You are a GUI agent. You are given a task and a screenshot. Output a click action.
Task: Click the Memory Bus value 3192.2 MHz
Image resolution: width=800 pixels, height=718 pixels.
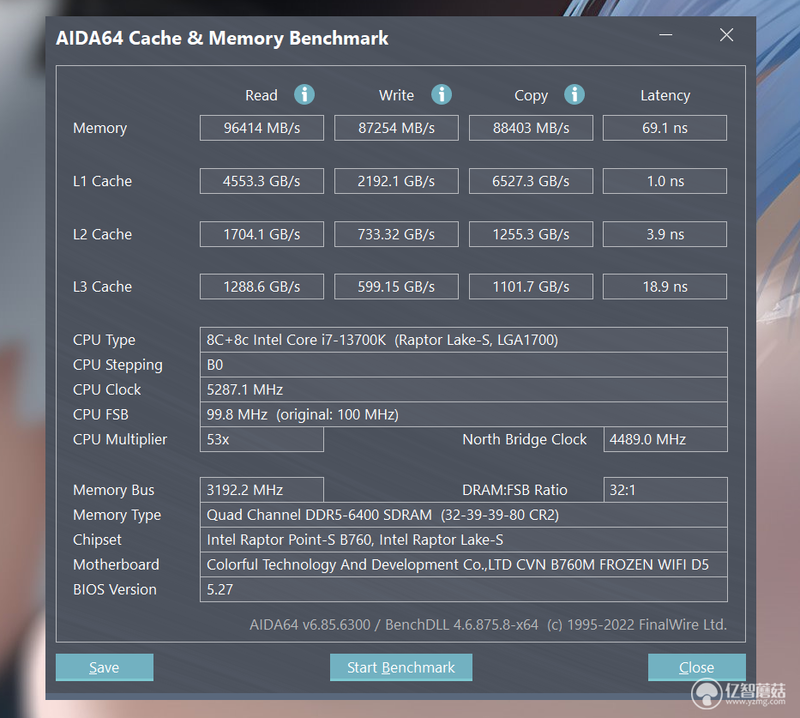262,490
